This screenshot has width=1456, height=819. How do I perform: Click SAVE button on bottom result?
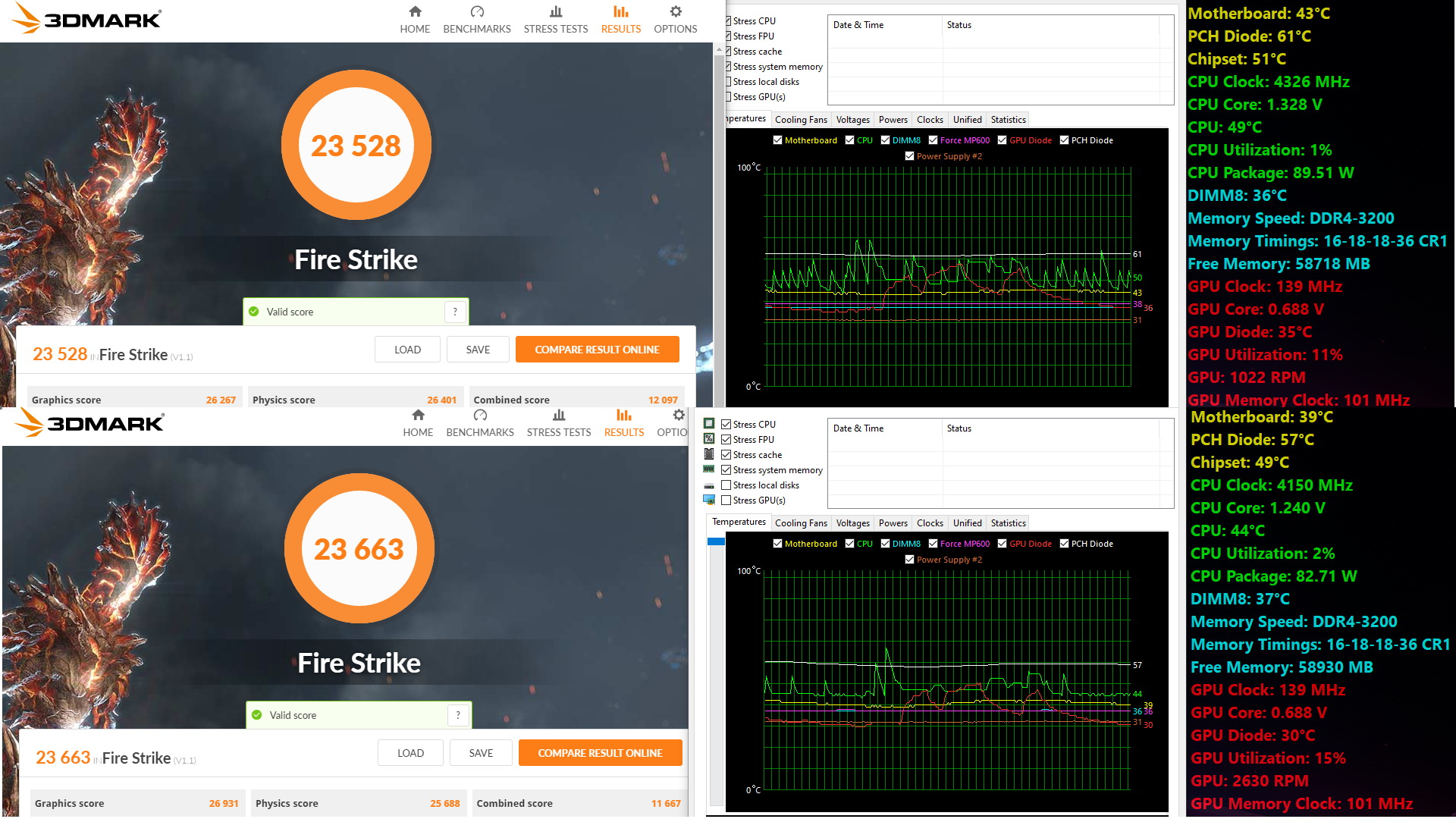coord(480,754)
